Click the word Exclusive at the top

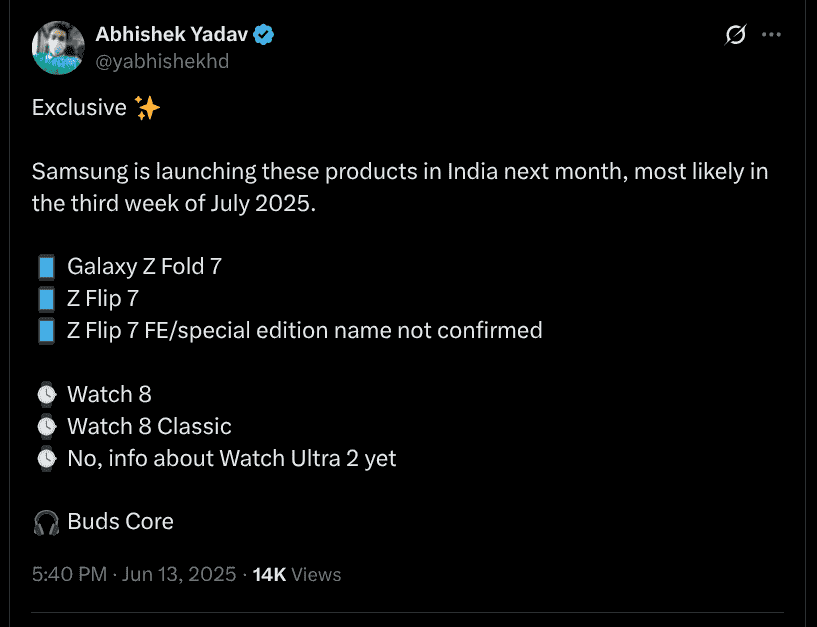click(x=79, y=107)
